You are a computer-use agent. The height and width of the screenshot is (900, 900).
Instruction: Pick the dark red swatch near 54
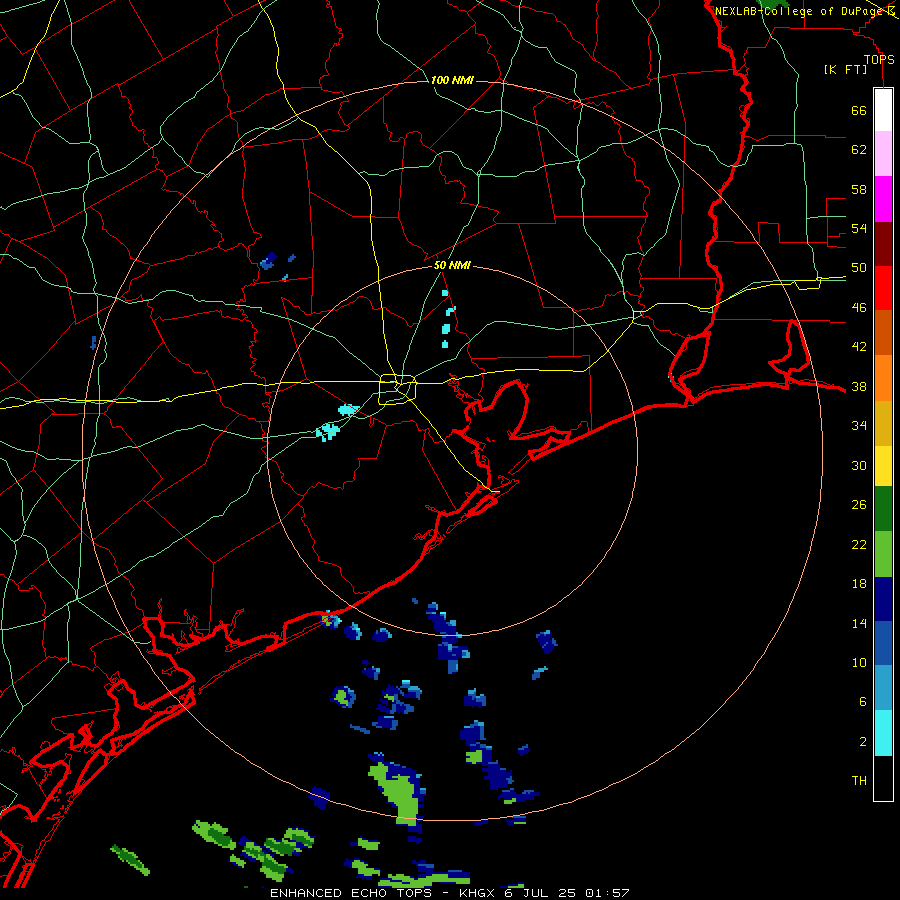[883, 244]
